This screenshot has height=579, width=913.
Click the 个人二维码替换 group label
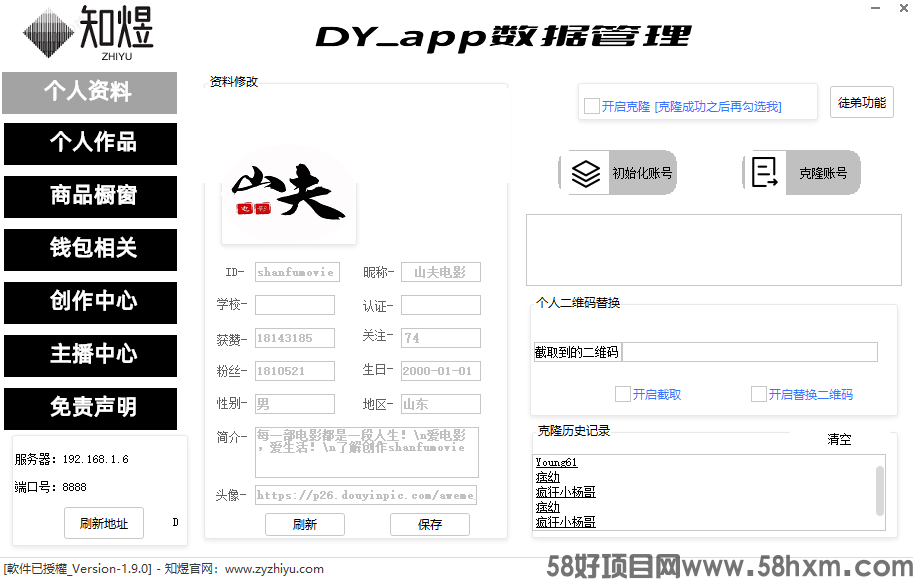(x=578, y=302)
